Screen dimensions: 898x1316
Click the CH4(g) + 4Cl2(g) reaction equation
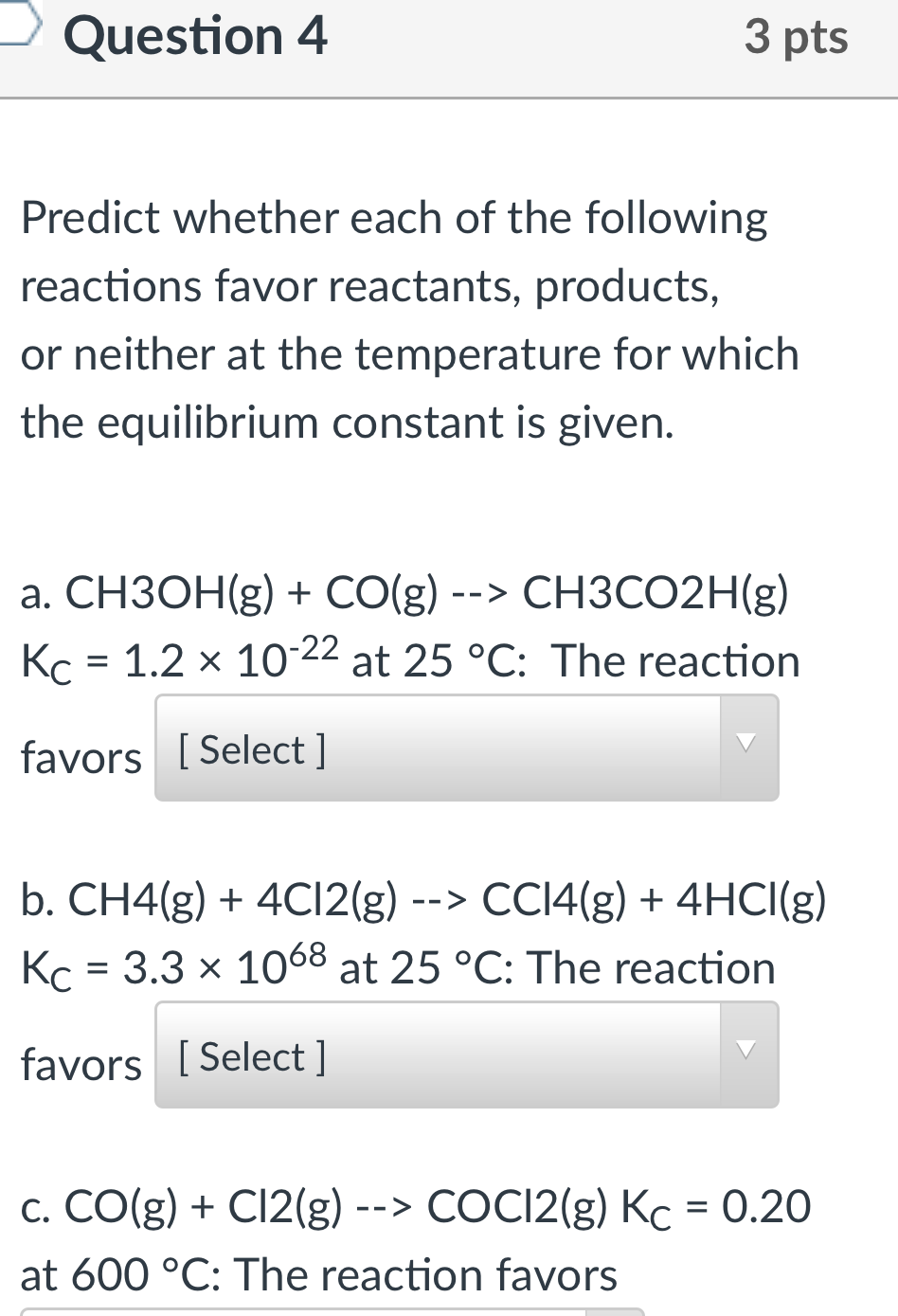tap(423, 900)
